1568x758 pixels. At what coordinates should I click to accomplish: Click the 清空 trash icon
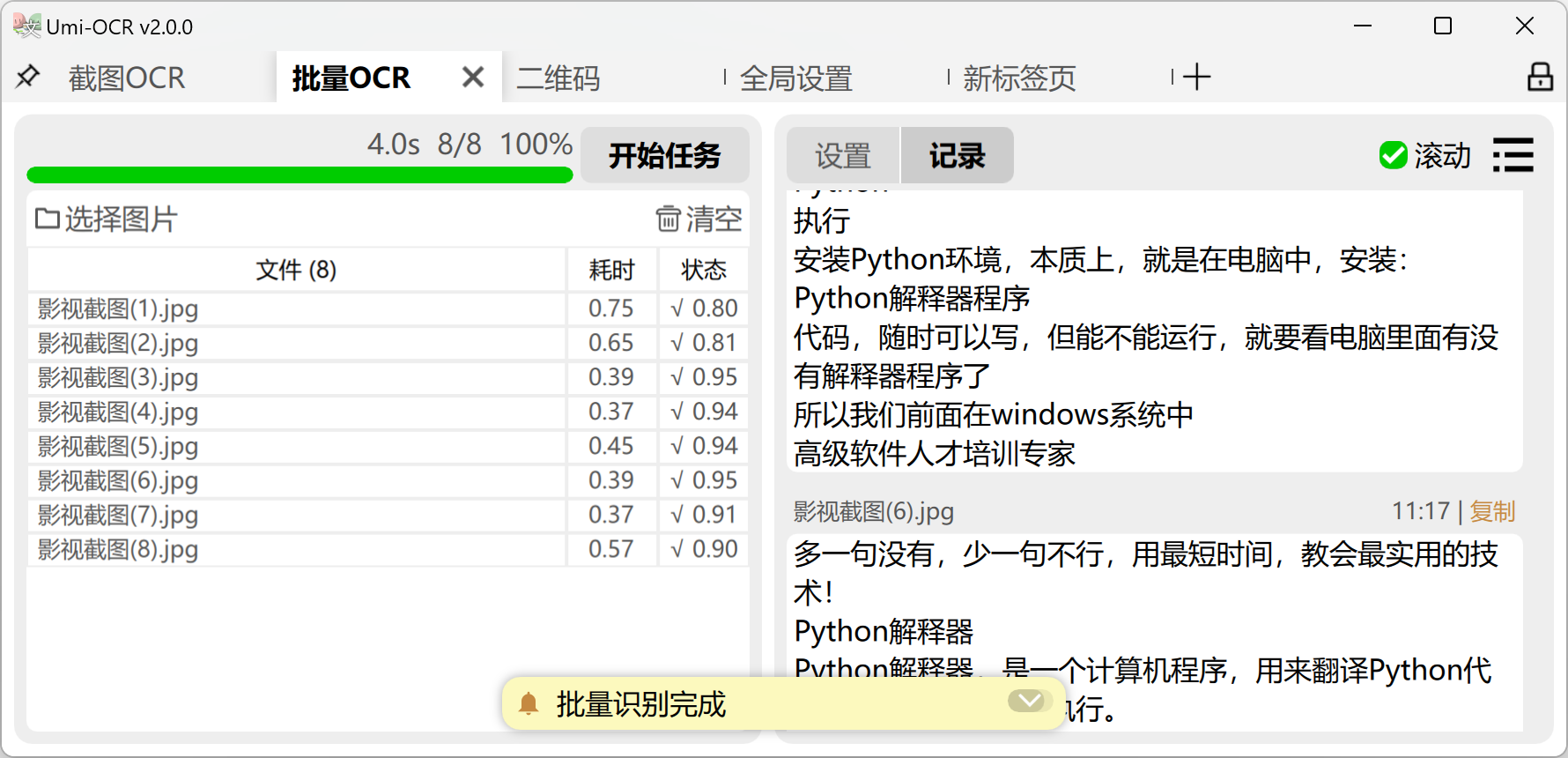[x=668, y=219]
